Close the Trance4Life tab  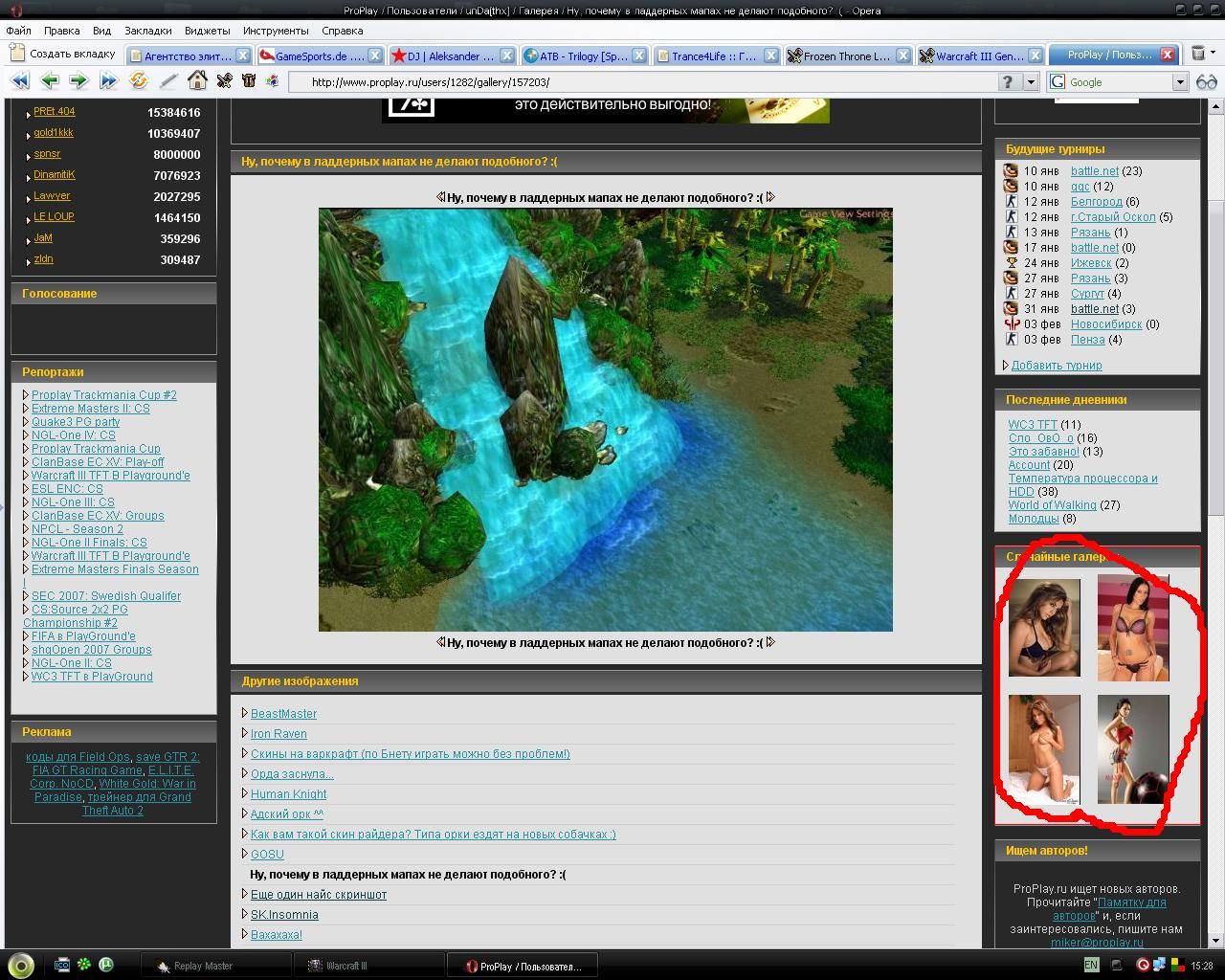pyautogui.click(x=771, y=56)
